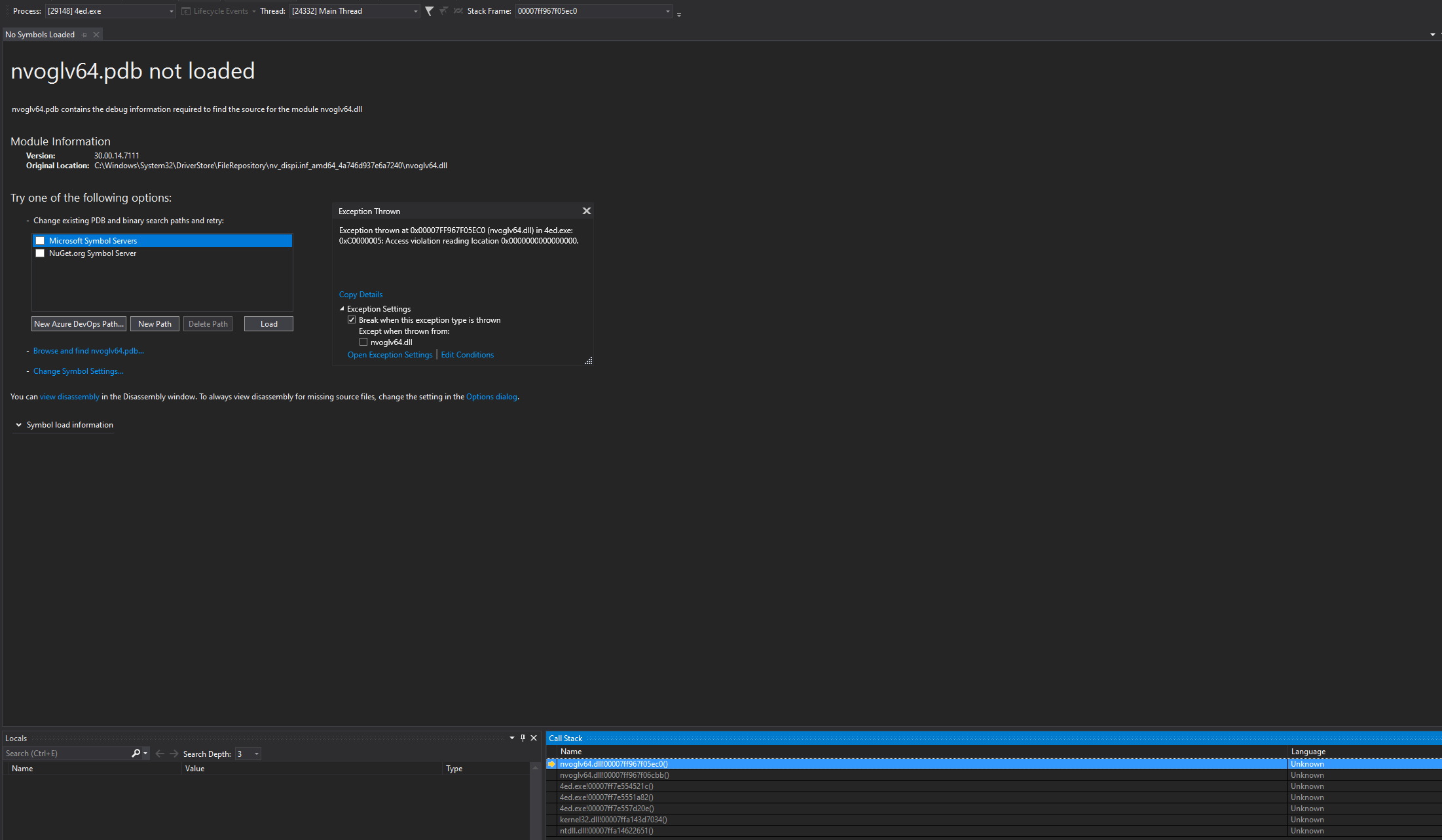Click the Call Stack panel title
This screenshot has width=1442, height=840.
coord(565,739)
